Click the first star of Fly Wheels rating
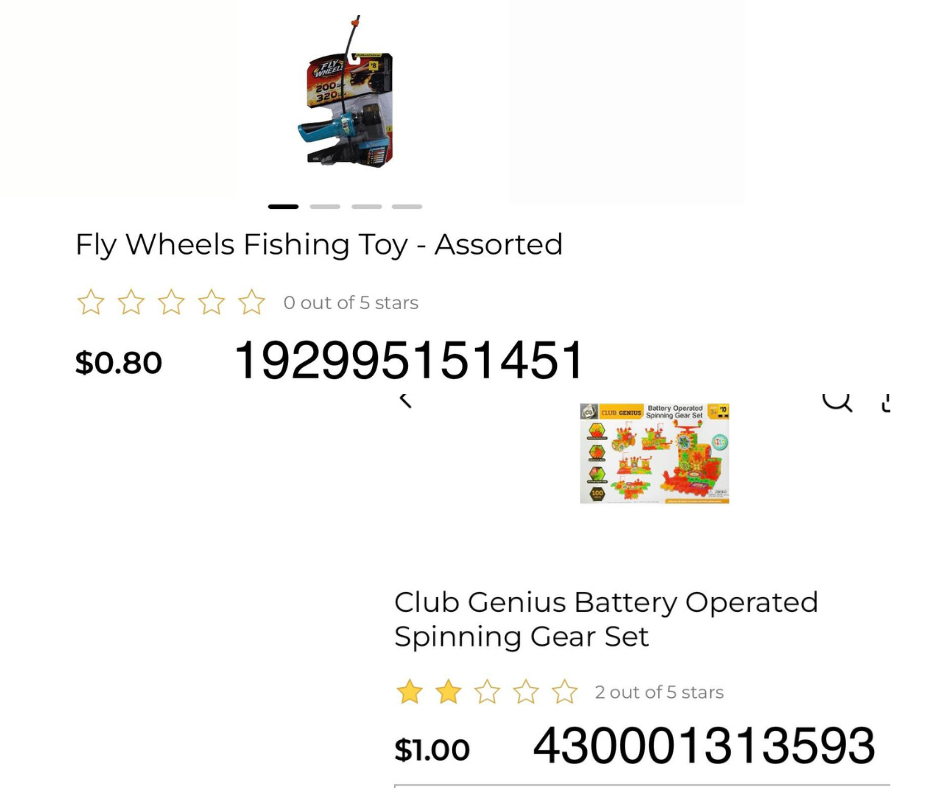Viewport: 940px width, 788px height. (x=91, y=302)
